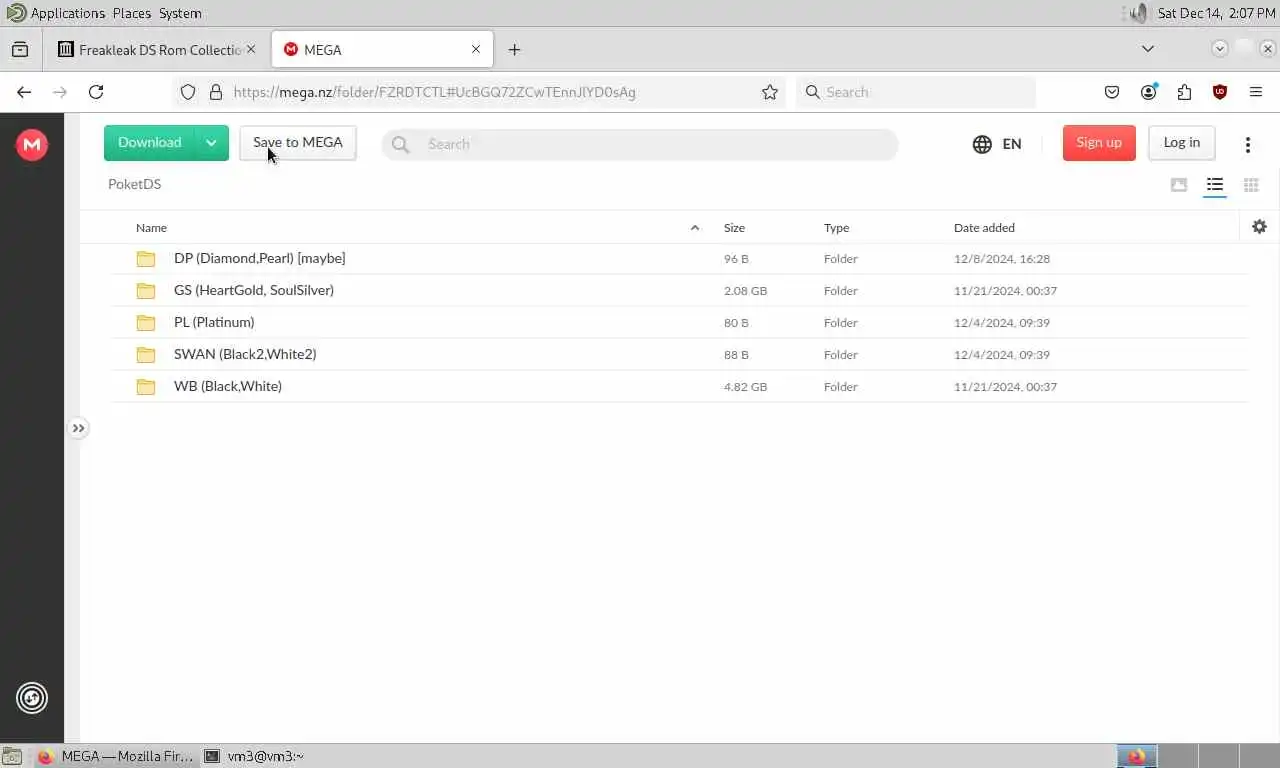Open Pocket save icon
Screen dimensions: 1280x768
(1112, 92)
